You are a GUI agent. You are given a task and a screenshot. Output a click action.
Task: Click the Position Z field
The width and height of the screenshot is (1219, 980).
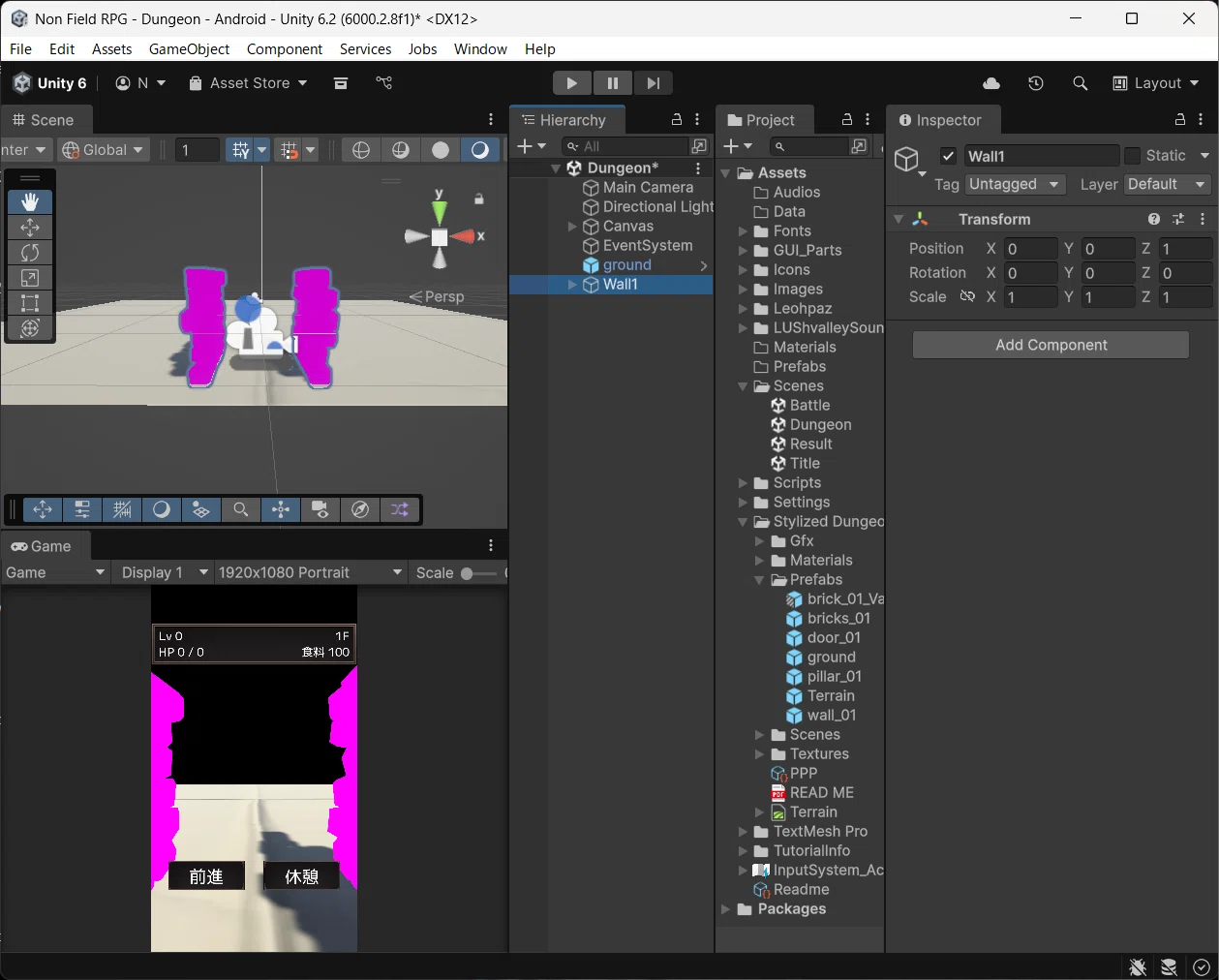pos(1185,249)
